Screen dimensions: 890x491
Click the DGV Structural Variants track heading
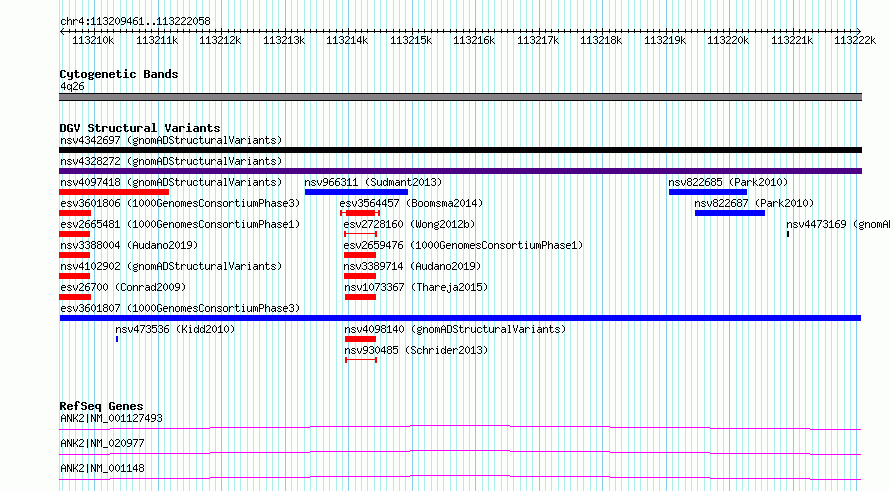pyautogui.click(x=140, y=128)
